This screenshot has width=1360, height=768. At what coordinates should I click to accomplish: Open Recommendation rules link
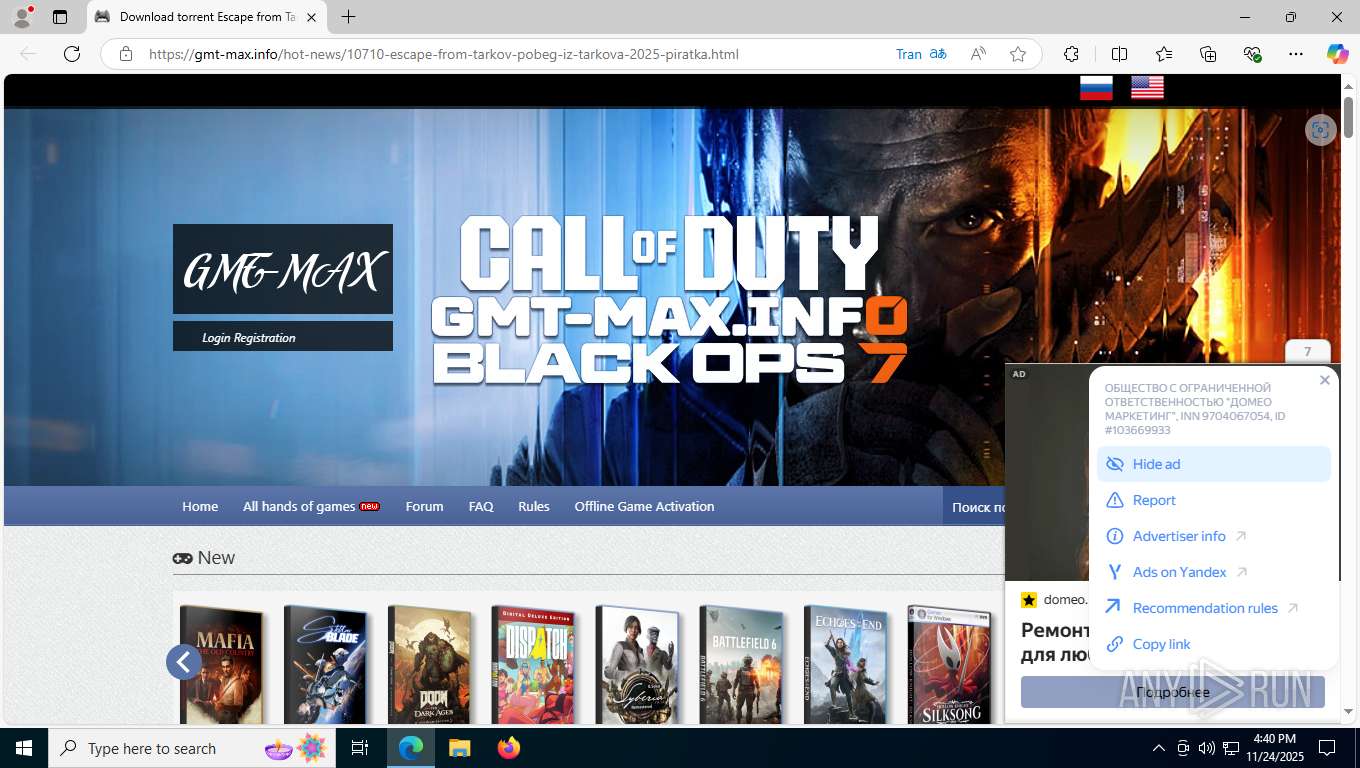1214,608
